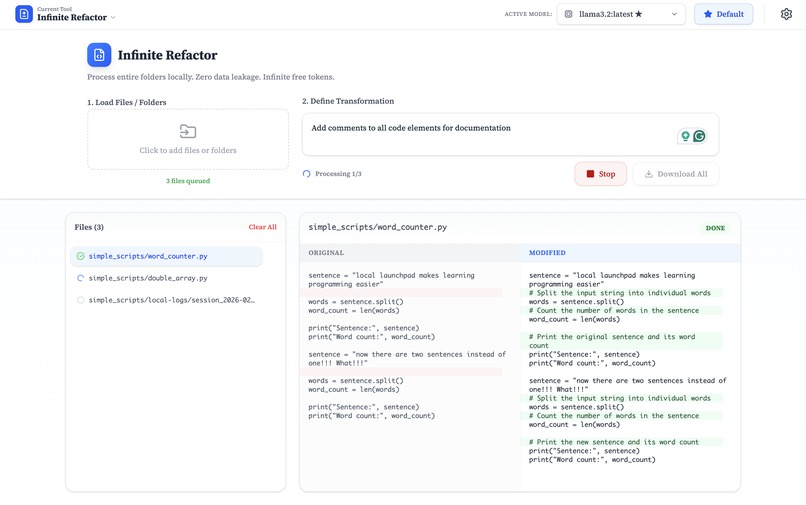The image size is (806, 505).
Task: Click the ACTIVE MODEL label
Action: pos(528,14)
